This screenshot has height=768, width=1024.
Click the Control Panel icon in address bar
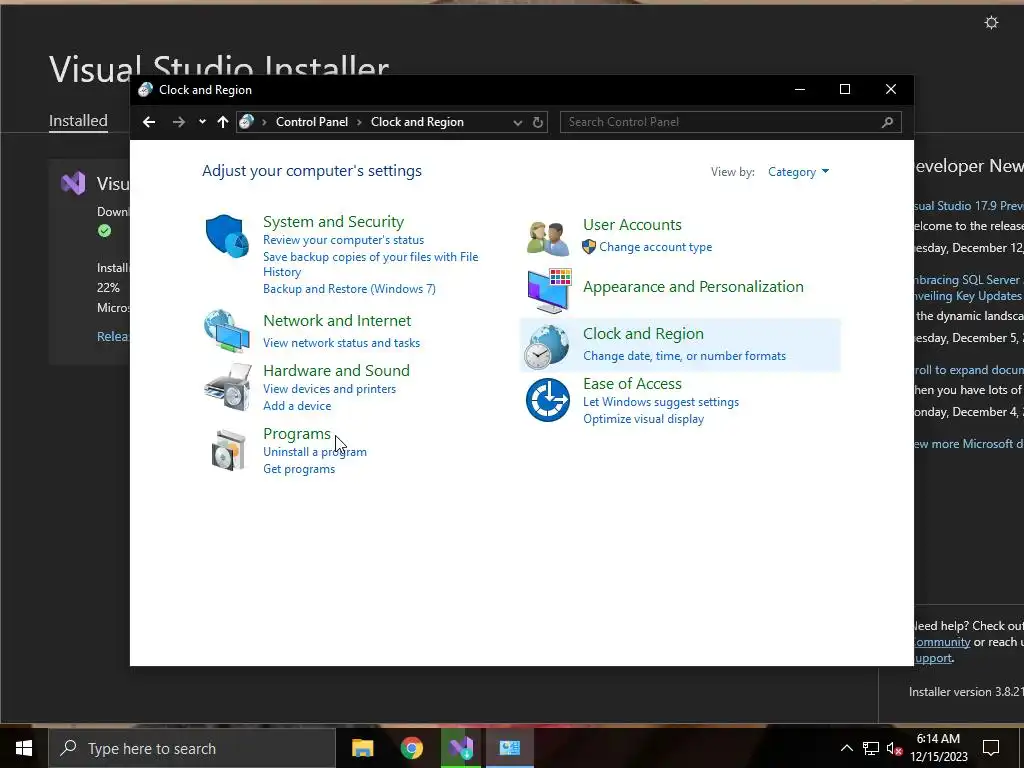[x=246, y=121]
